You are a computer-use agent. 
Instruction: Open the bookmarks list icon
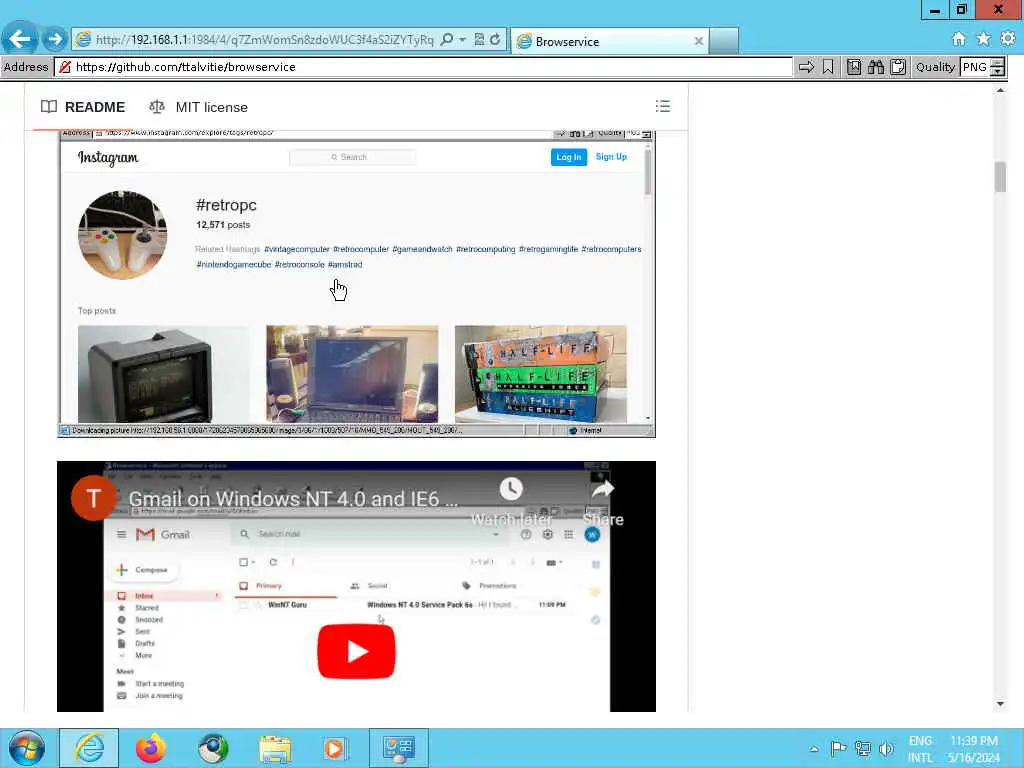pyautogui.click(x=854, y=67)
